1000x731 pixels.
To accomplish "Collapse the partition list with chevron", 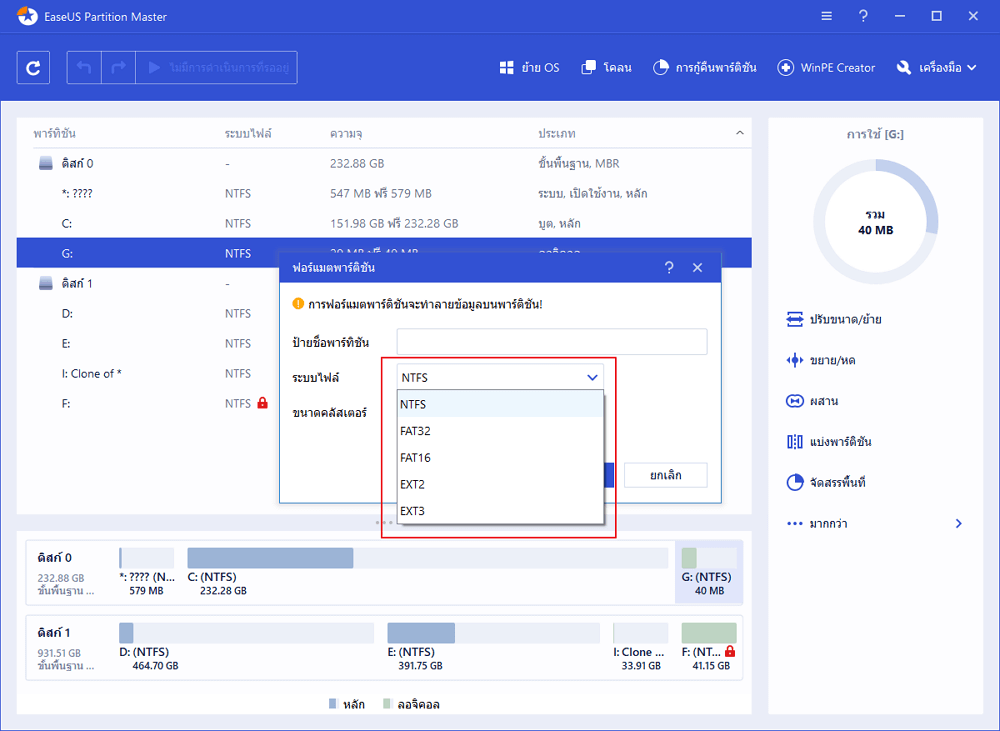I will tap(740, 133).
